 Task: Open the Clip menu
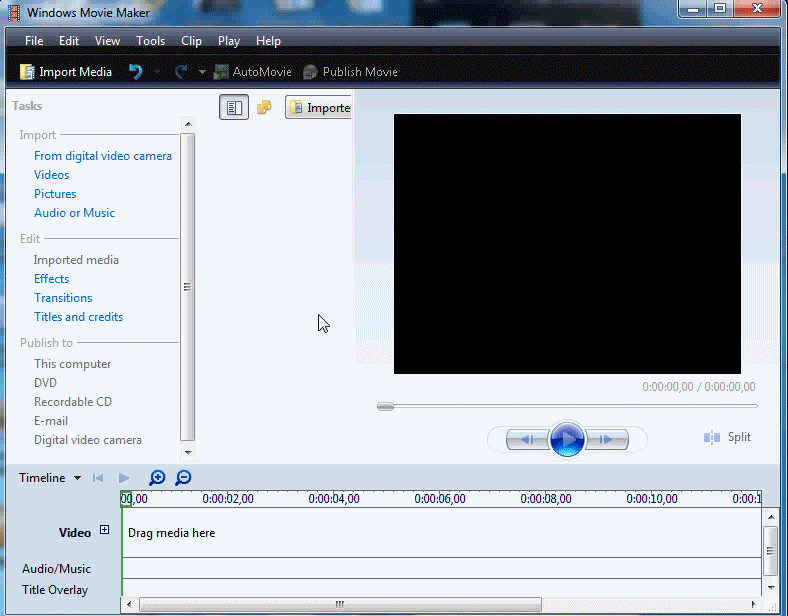[x=191, y=41]
